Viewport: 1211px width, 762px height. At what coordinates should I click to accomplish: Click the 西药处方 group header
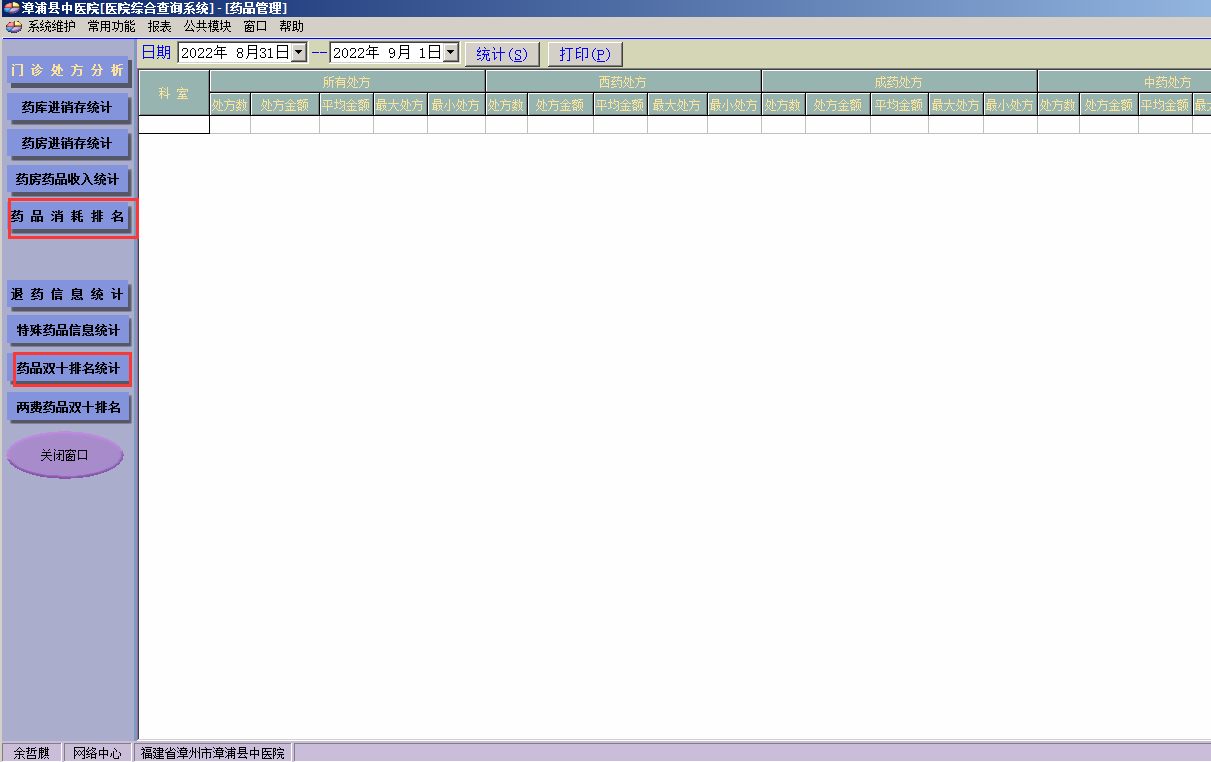coord(623,82)
